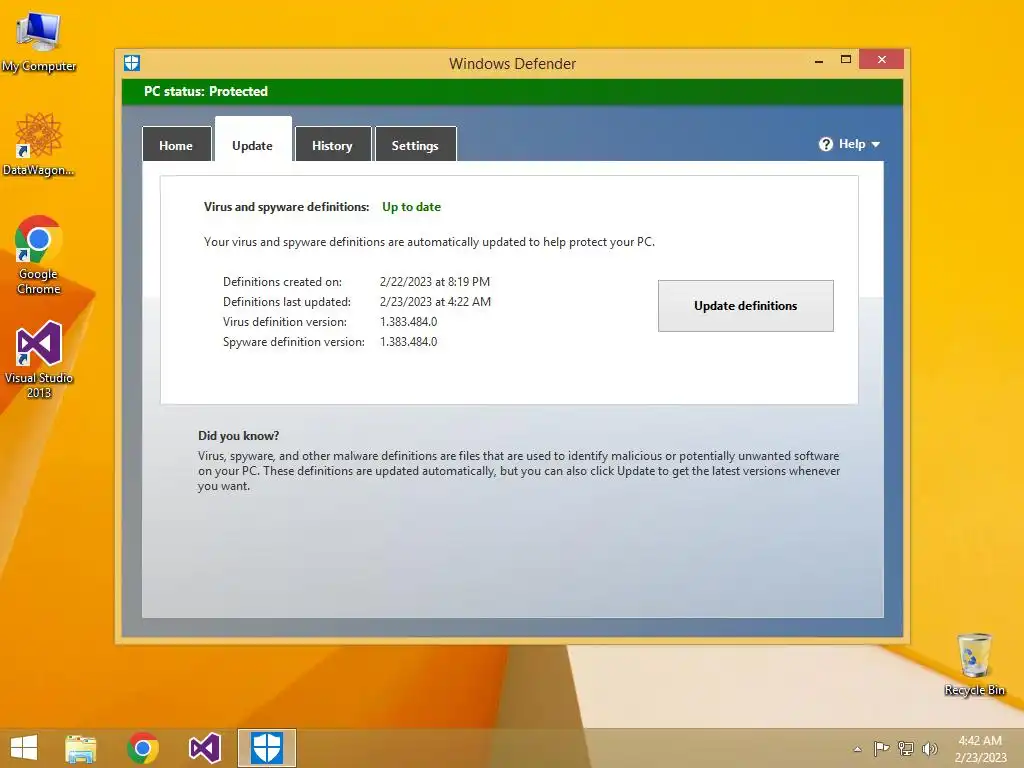
Task: Click the Windows Defender shield icon in title bar
Action: [x=132, y=63]
